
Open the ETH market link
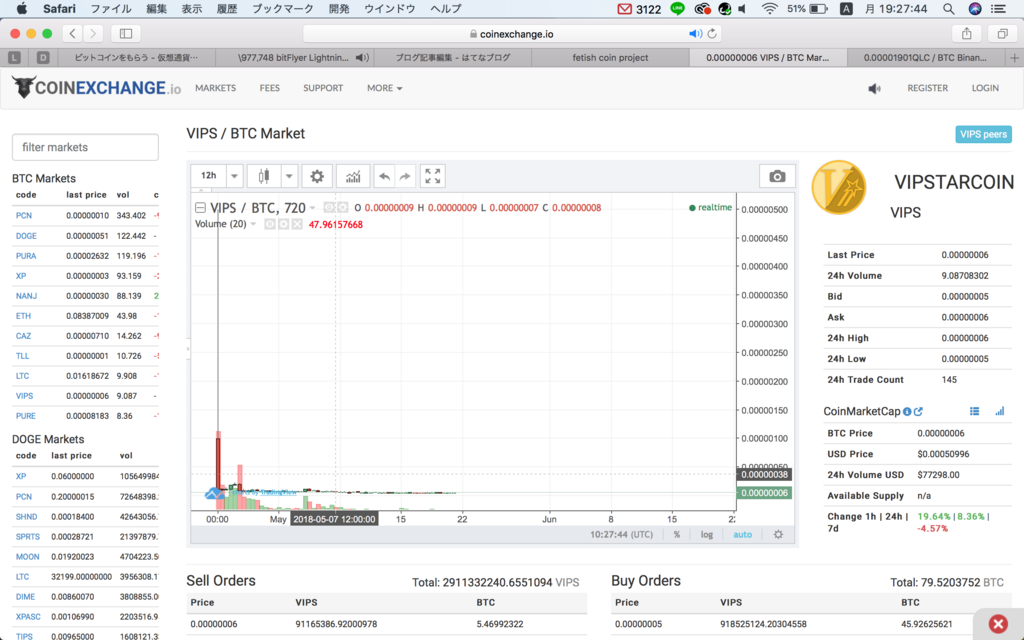pos(23,316)
